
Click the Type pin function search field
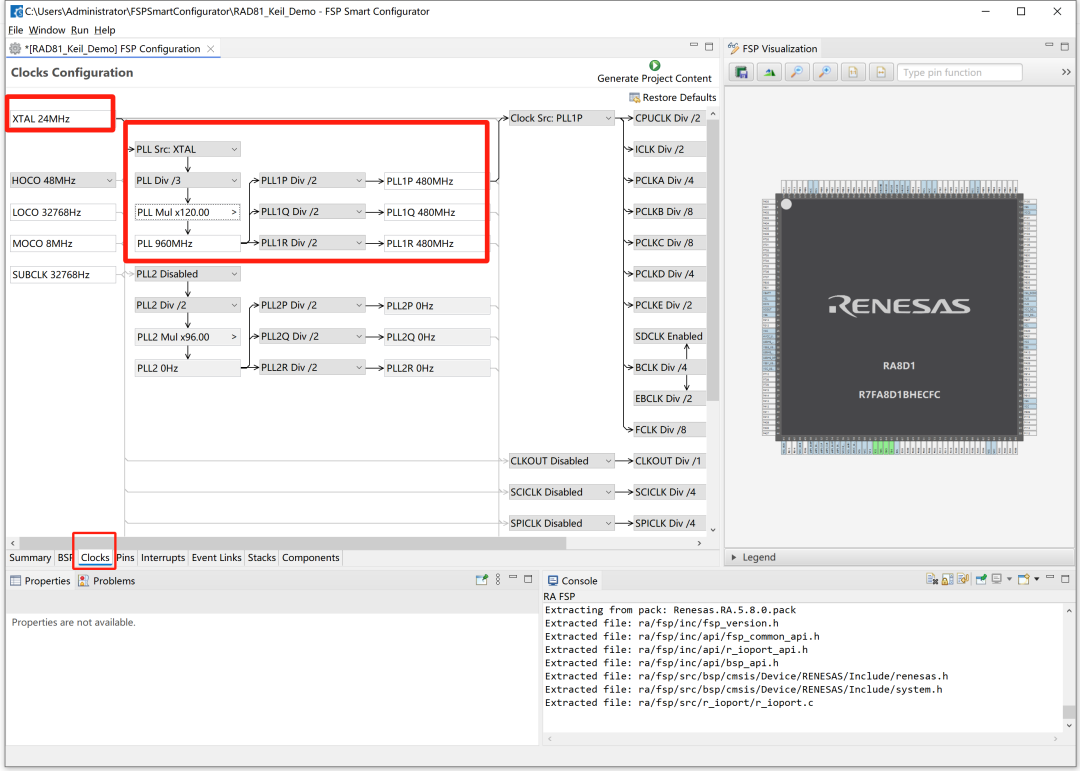click(x=959, y=72)
